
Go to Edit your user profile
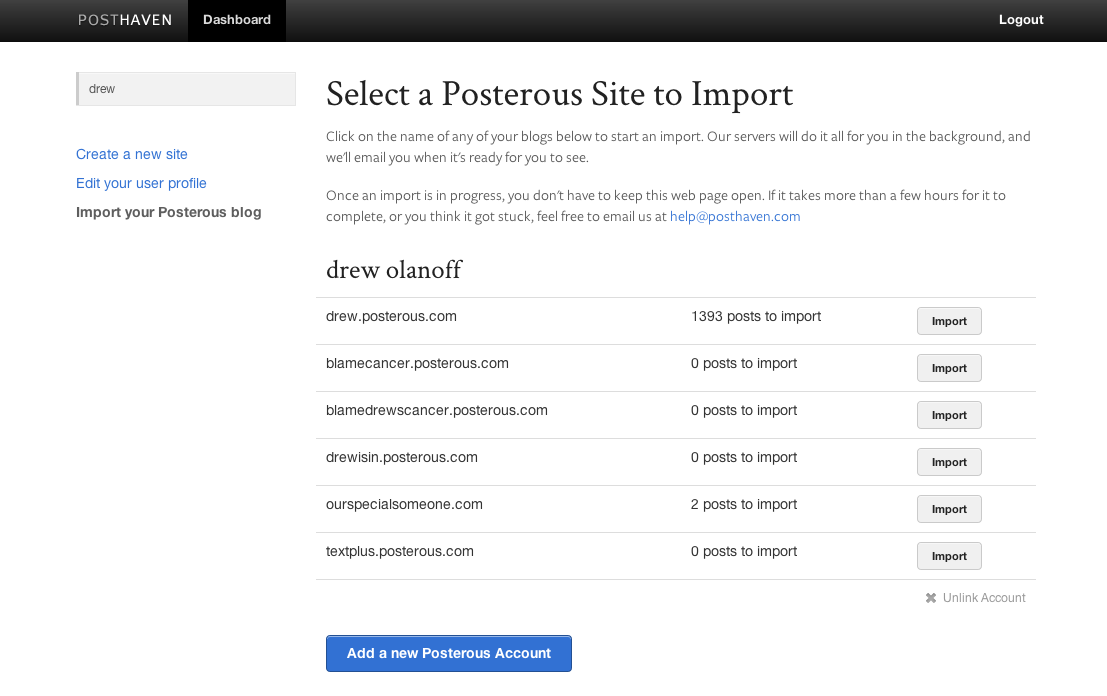[141, 183]
